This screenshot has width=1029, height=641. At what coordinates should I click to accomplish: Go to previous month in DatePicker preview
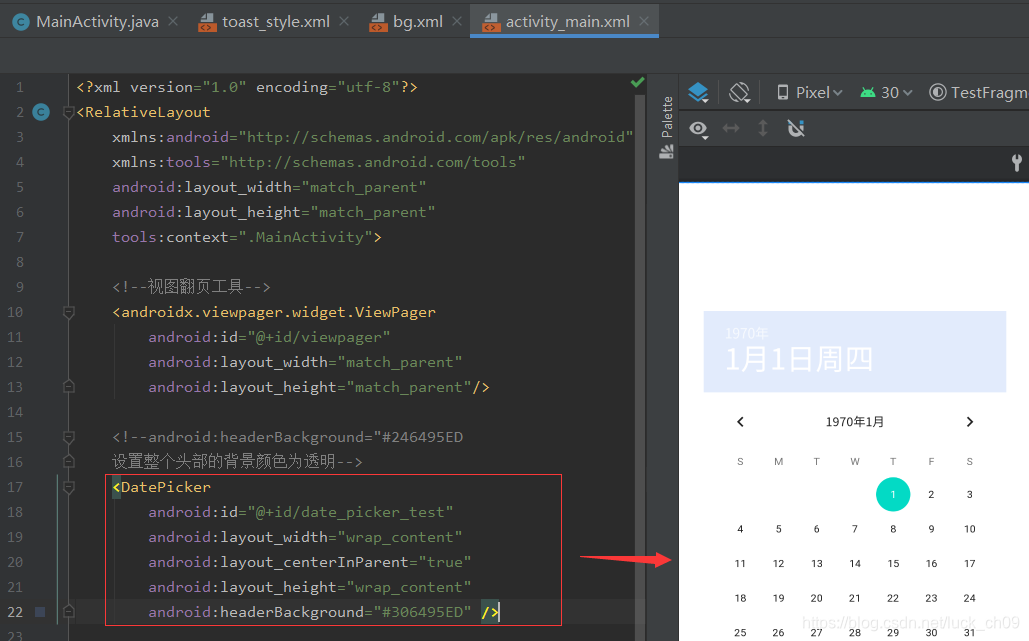coord(740,422)
